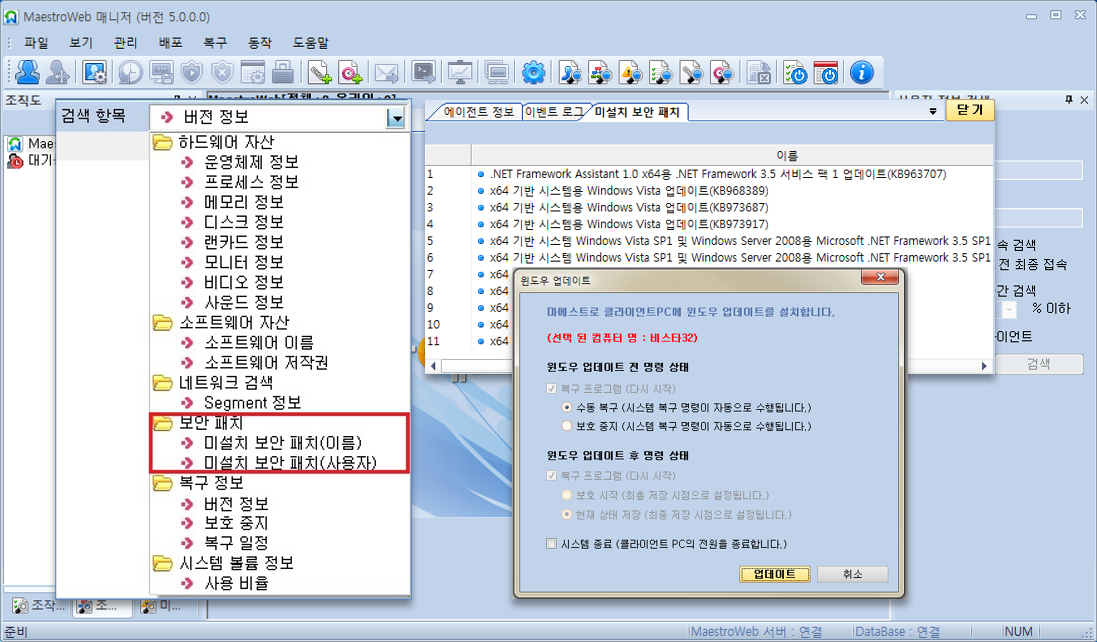
Task: Click the blue gear settings toolbar icon
Action: [x=534, y=72]
